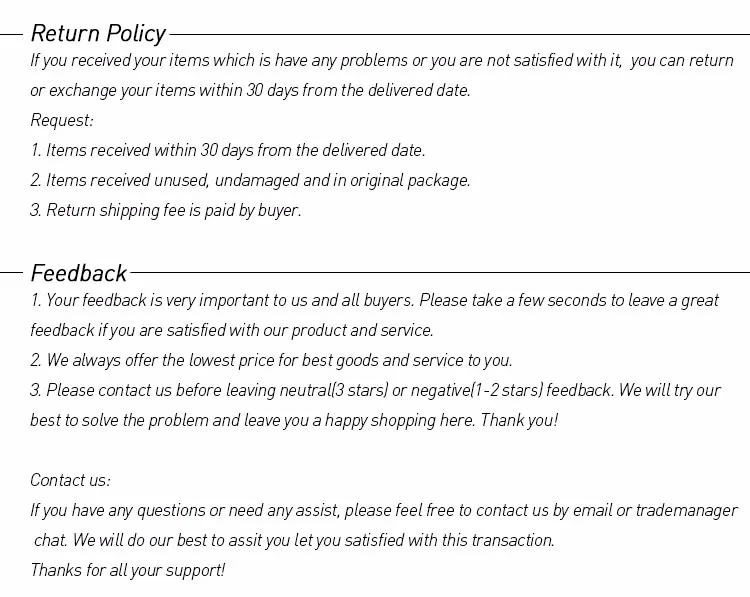Screen dimensions: 750x597
Task: Click 'Items received within 30 days' line
Action: pyautogui.click(x=228, y=150)
